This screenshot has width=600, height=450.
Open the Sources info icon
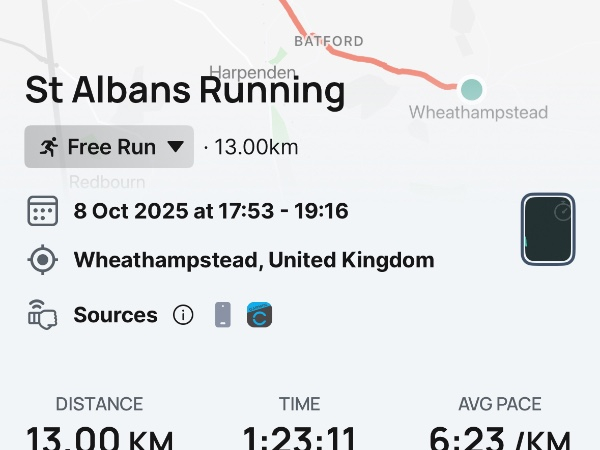point(183,315)
